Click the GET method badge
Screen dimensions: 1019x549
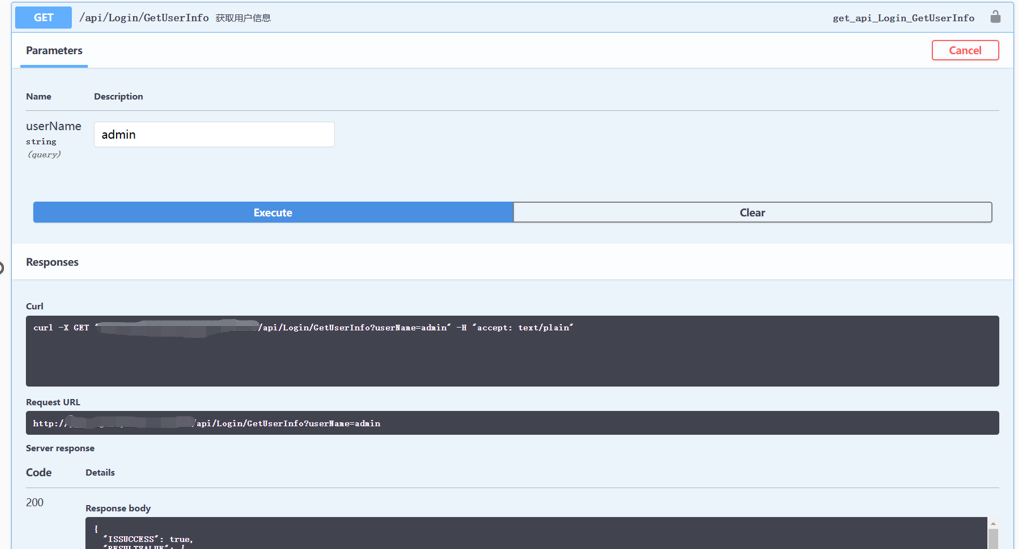pos(43,18)
